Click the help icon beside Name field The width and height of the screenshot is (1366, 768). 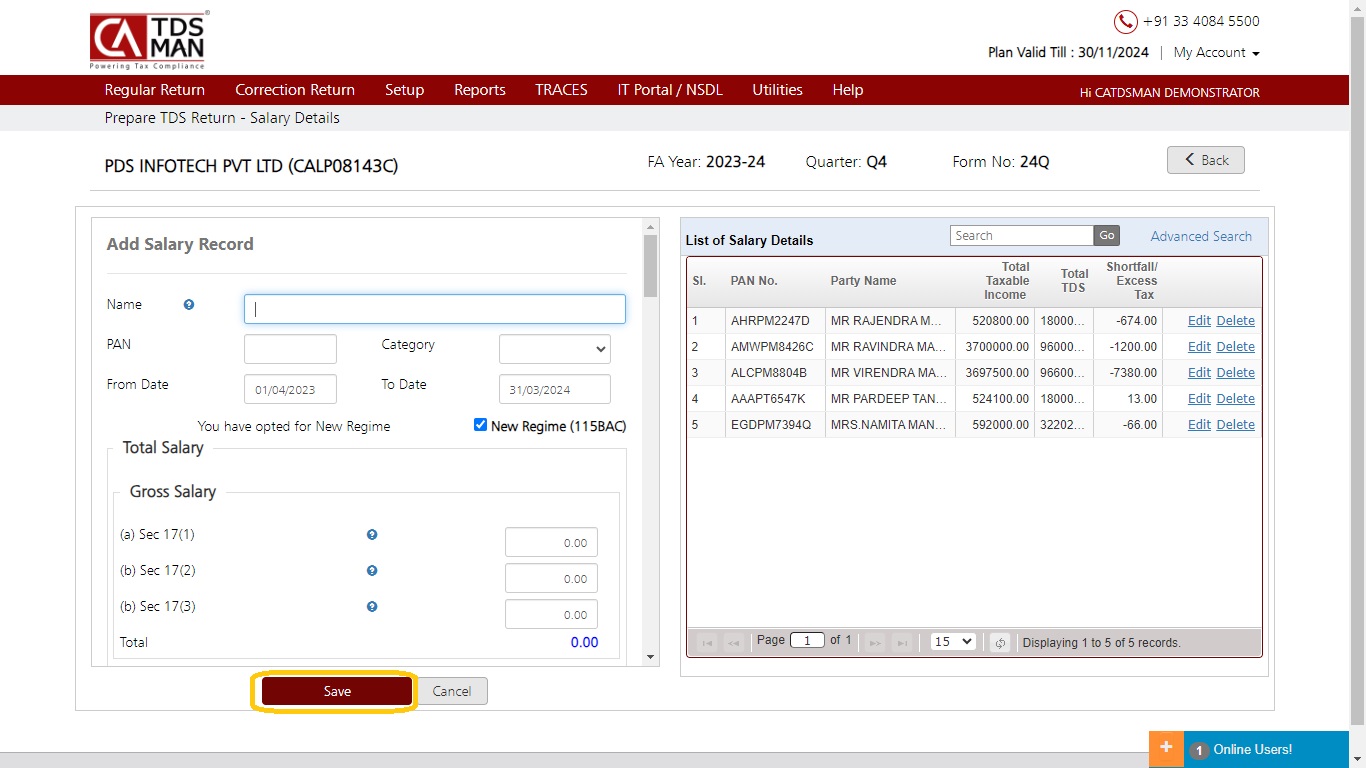[x=189, y=305]
